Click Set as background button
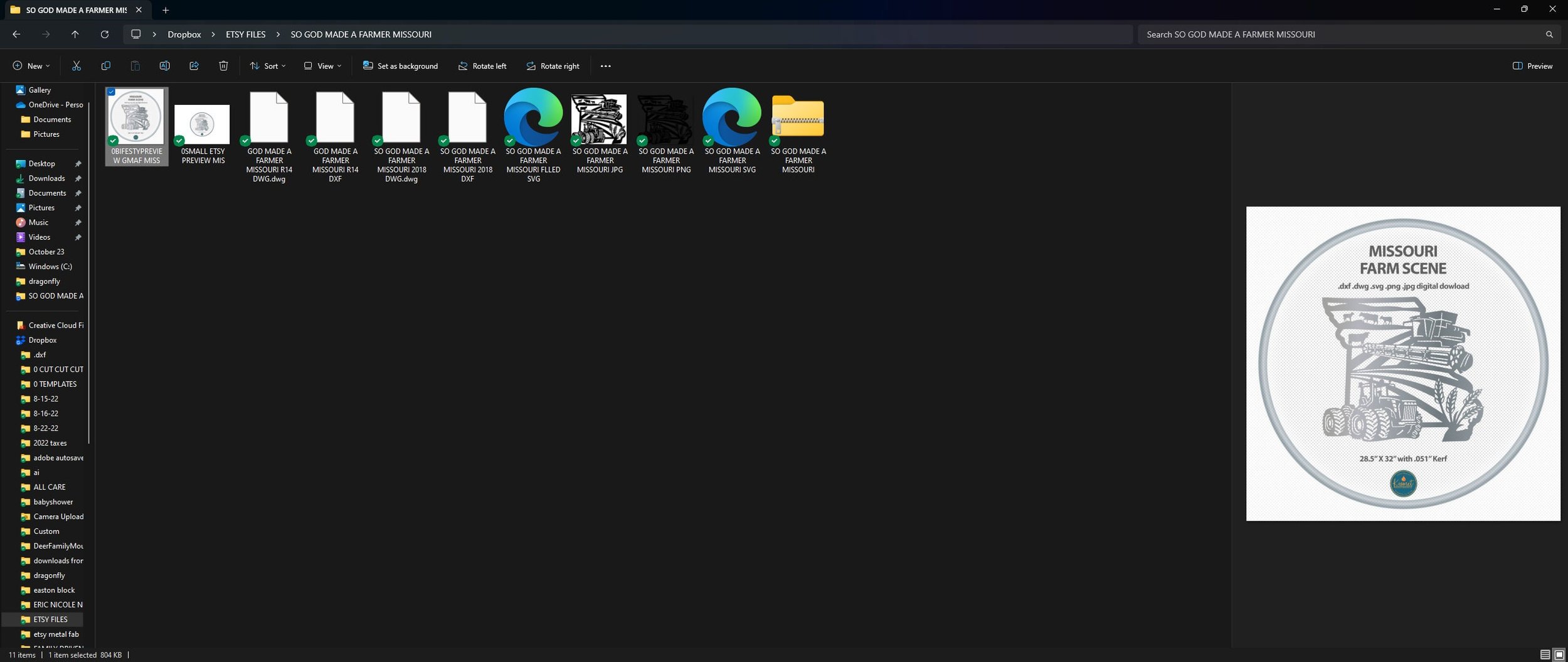The width and height of the screenshot is (1568, 662). (x=400, y=66)
